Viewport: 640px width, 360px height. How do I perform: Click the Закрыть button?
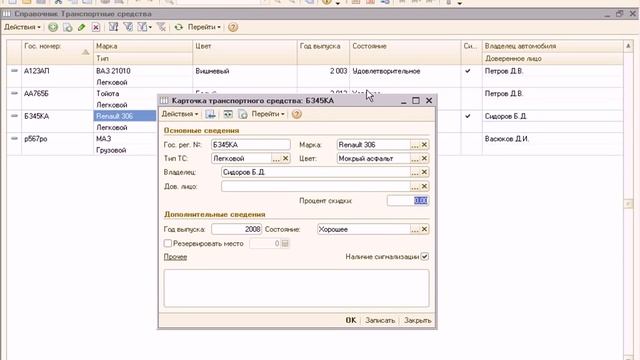tap(418, 320)
